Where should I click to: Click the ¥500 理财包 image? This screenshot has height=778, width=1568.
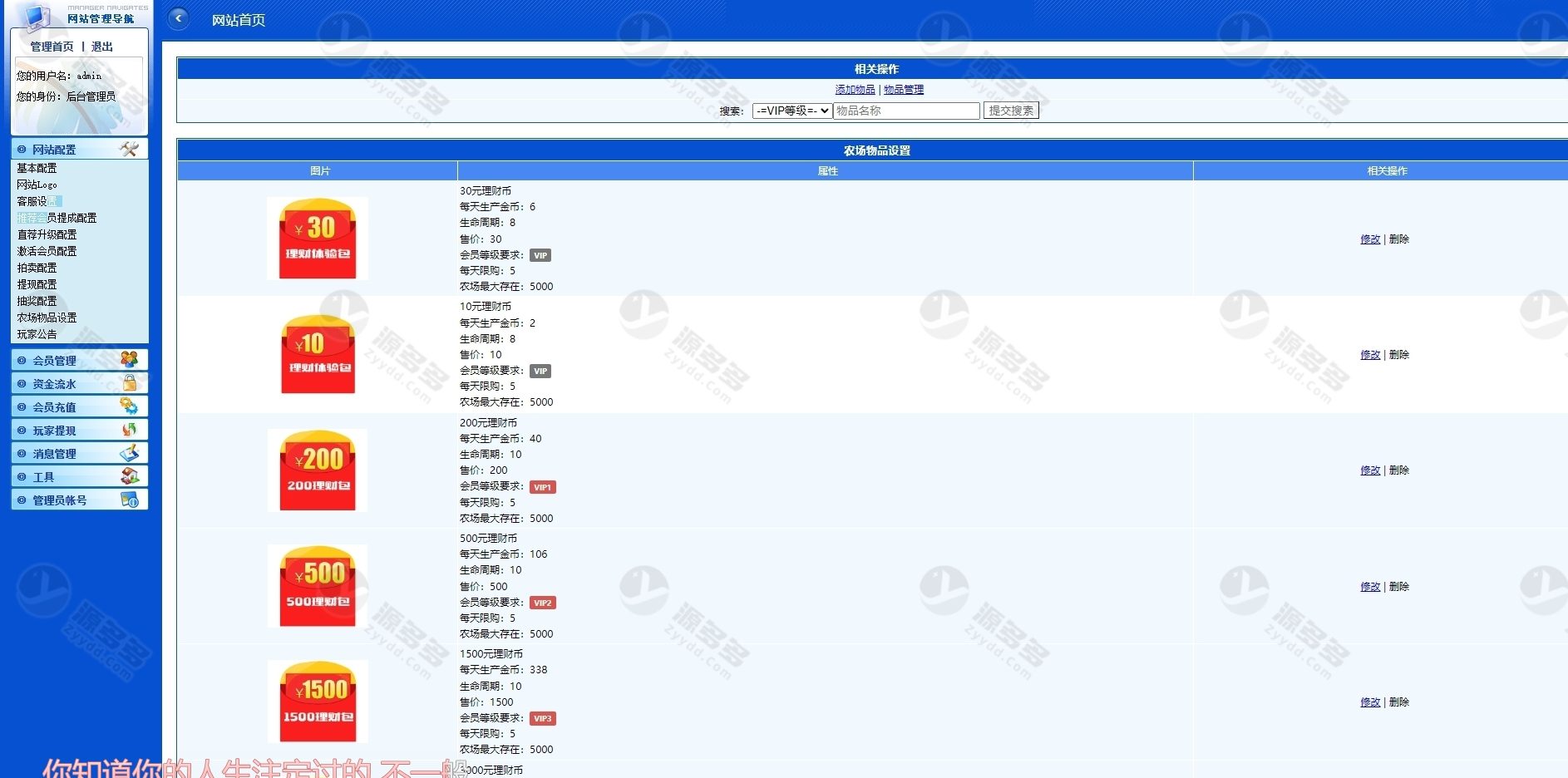[x=318, y=586]
